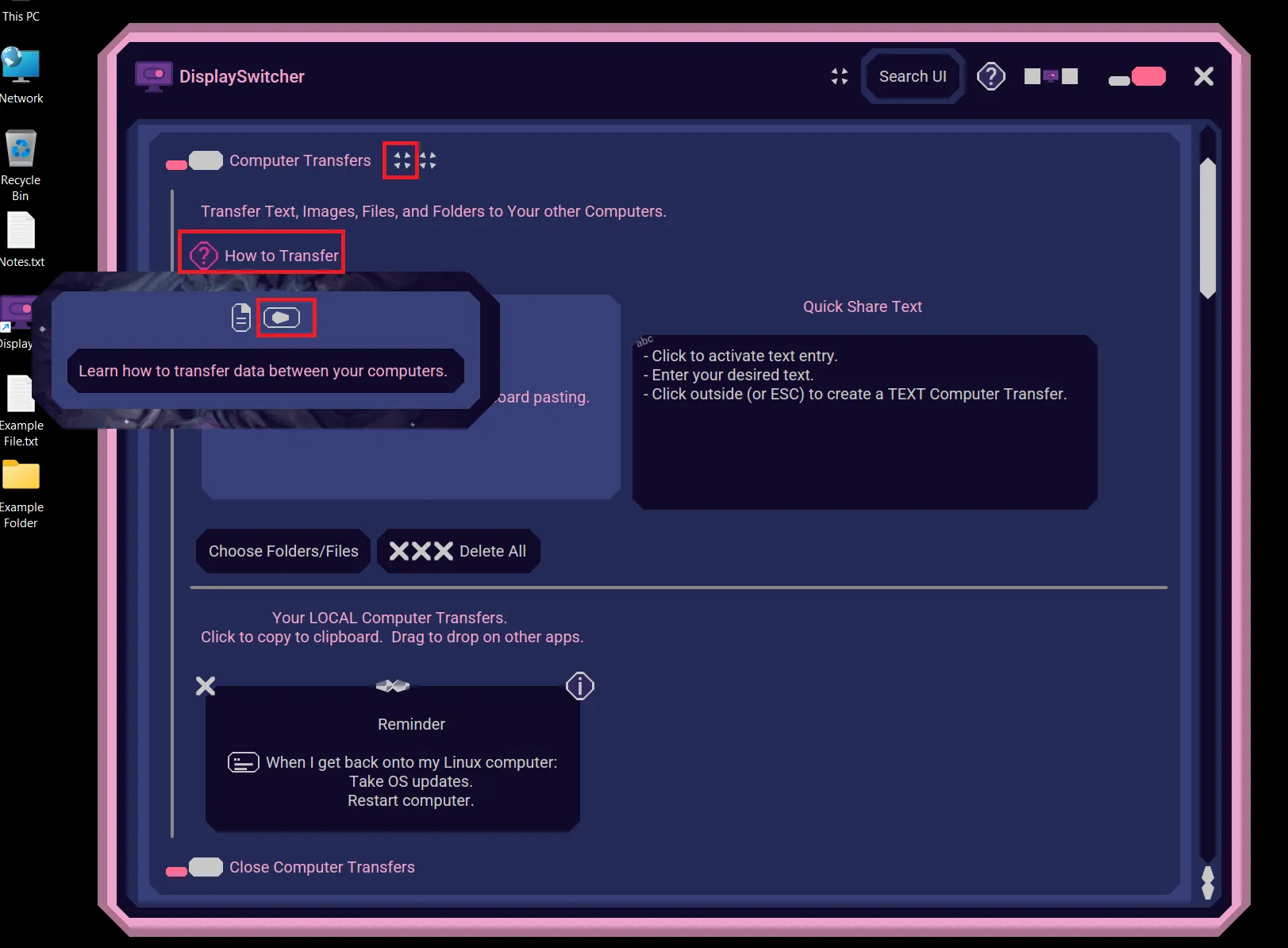Toggle the Computer Transfers switch at the section top

coord(194,161)
